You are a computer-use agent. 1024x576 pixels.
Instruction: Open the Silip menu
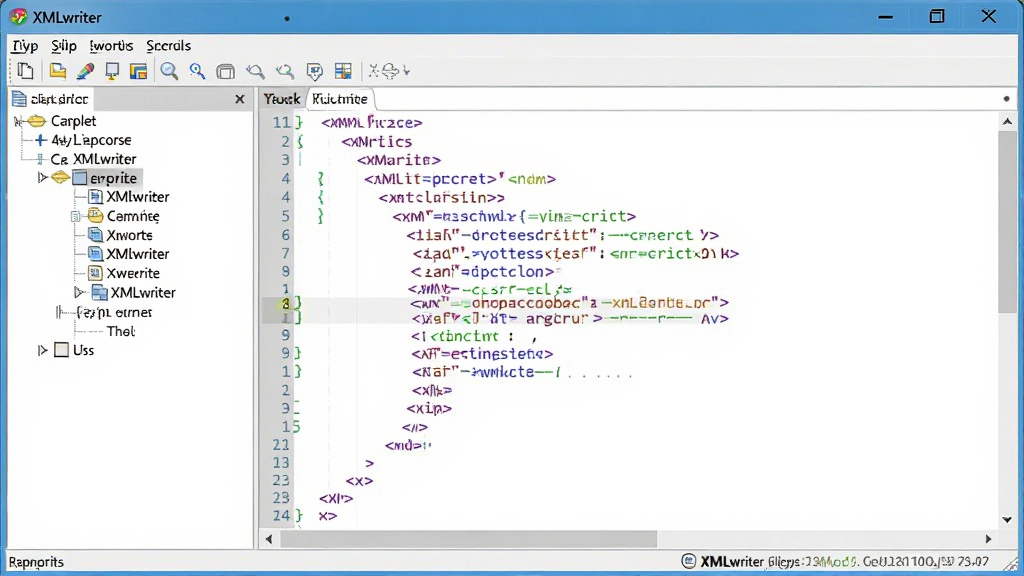point(64,46)
